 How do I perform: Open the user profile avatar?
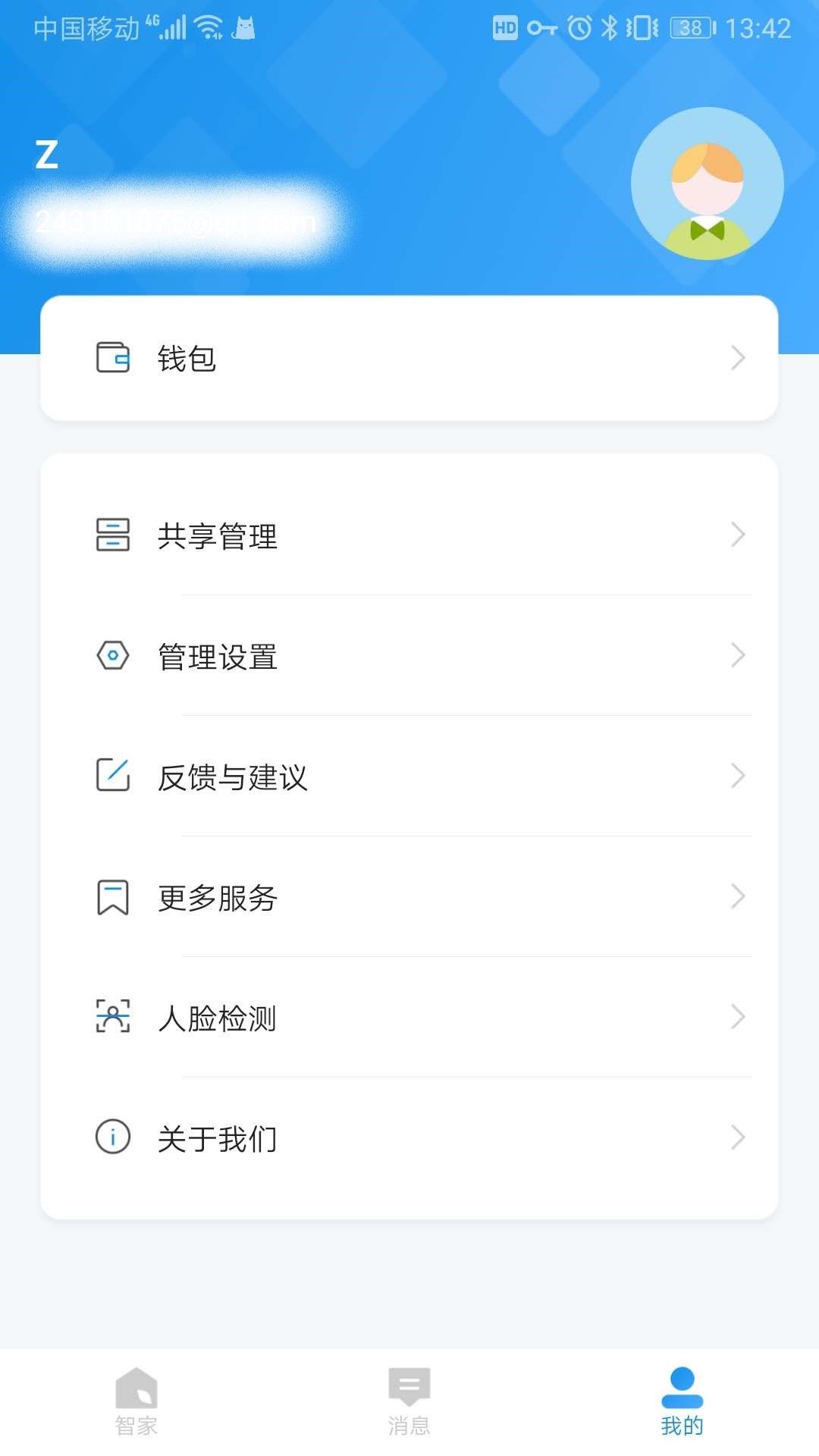[x=707, y=184]
